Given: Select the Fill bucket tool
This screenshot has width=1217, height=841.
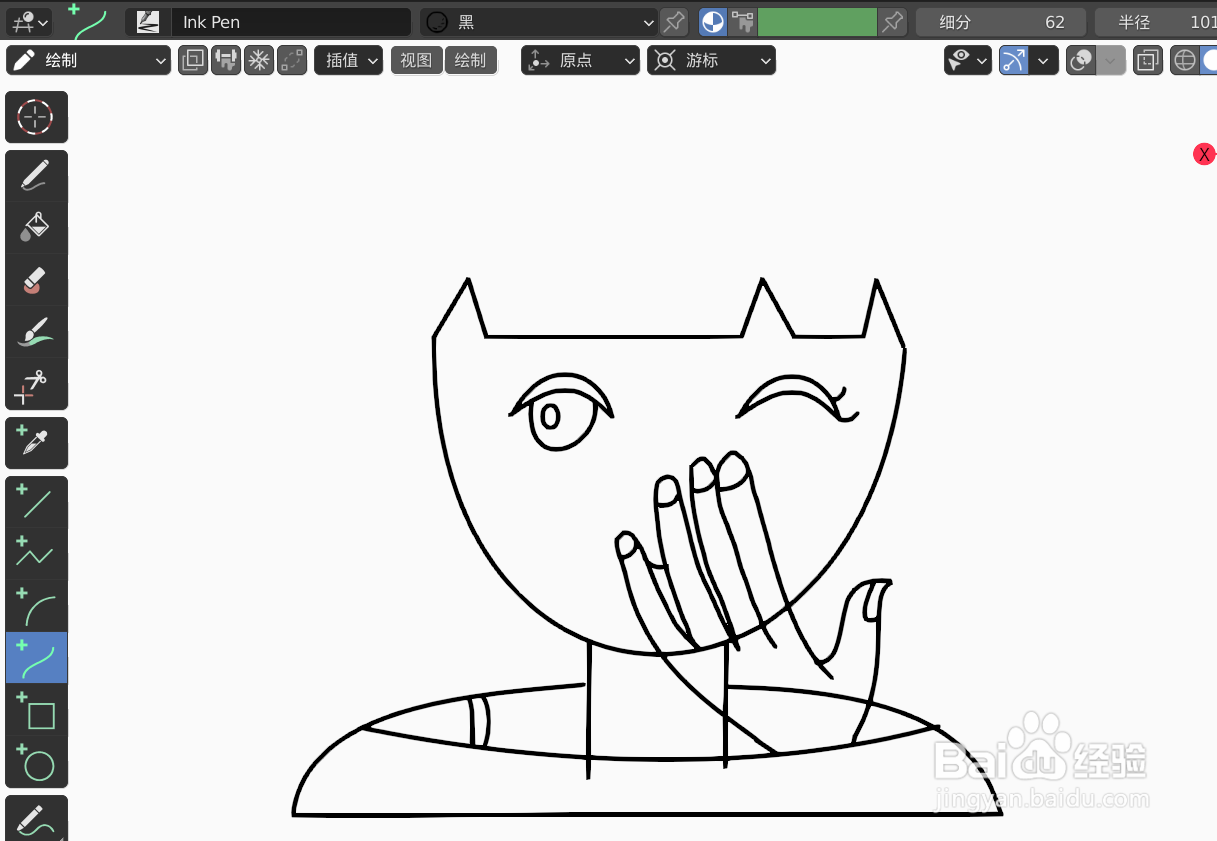Looking at the screenshot, I should (37, 228).
